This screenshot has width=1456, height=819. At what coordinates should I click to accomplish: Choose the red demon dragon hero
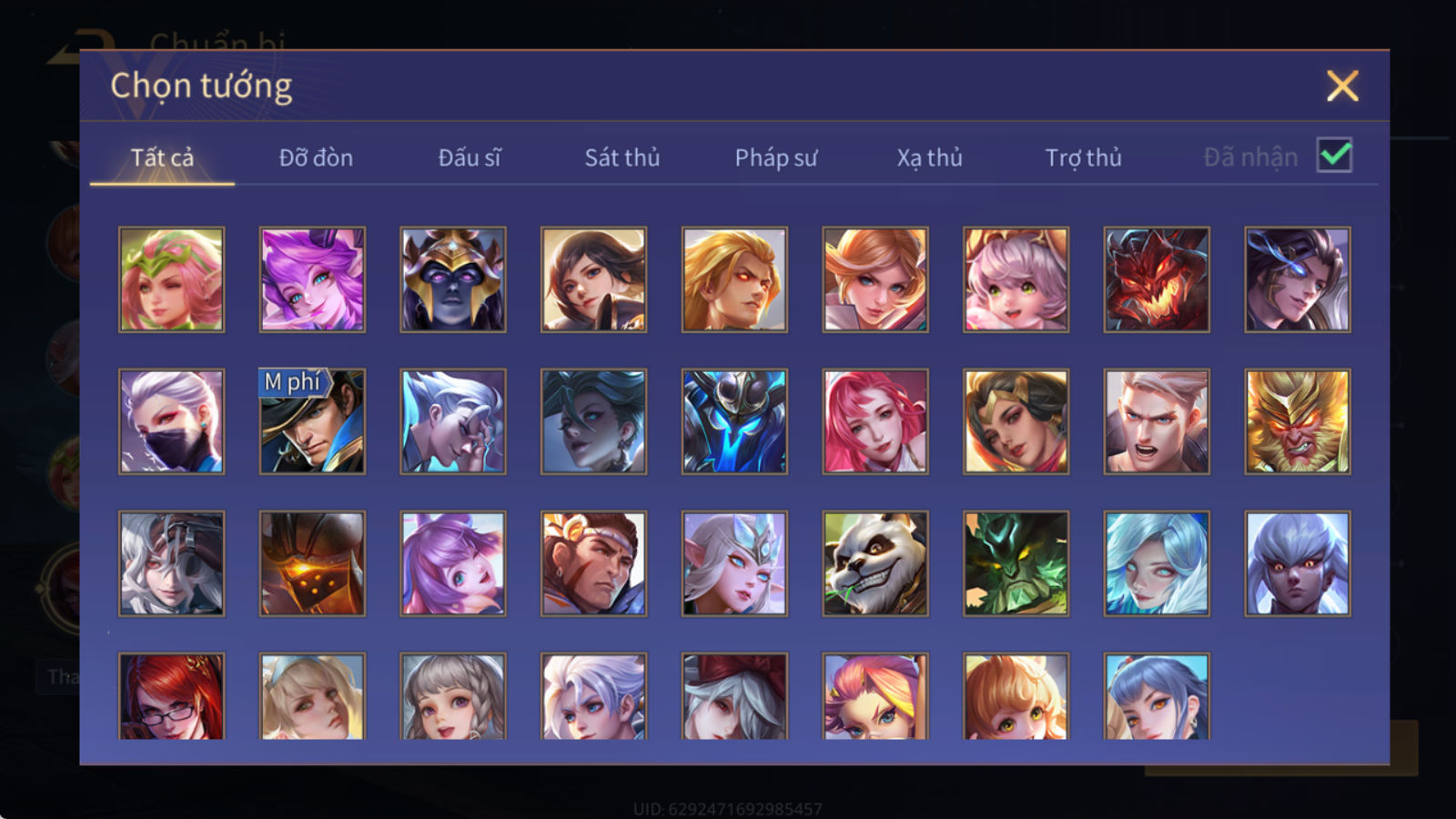click(x=1157, y=279)
